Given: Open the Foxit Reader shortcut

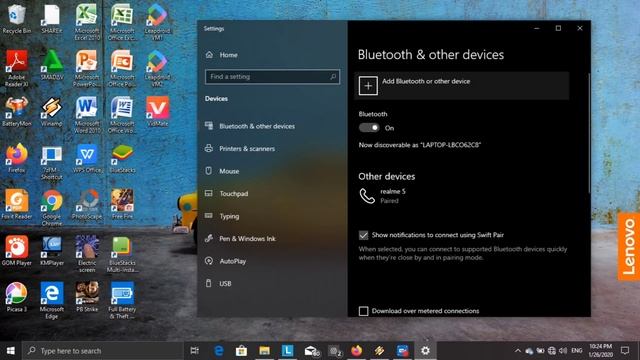Looking at the screenshot, I should pos(16,204).
